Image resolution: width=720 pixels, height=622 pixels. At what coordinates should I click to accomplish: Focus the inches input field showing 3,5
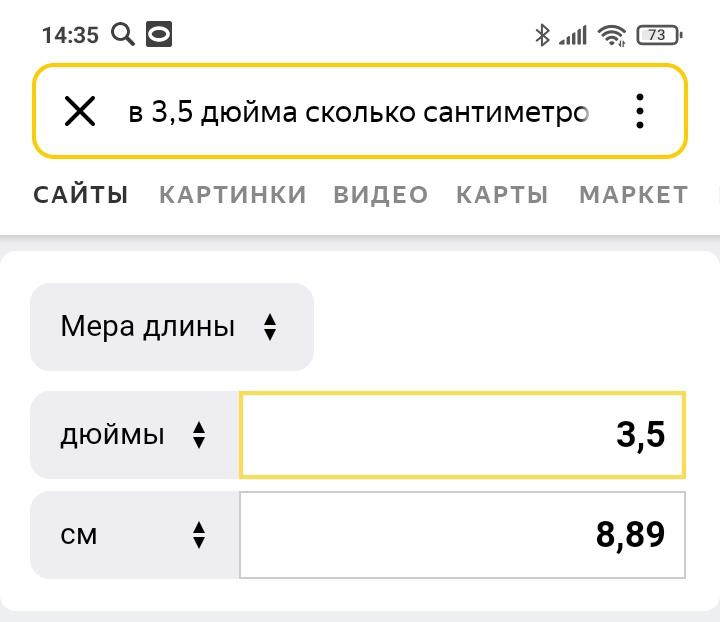[462, 435]
